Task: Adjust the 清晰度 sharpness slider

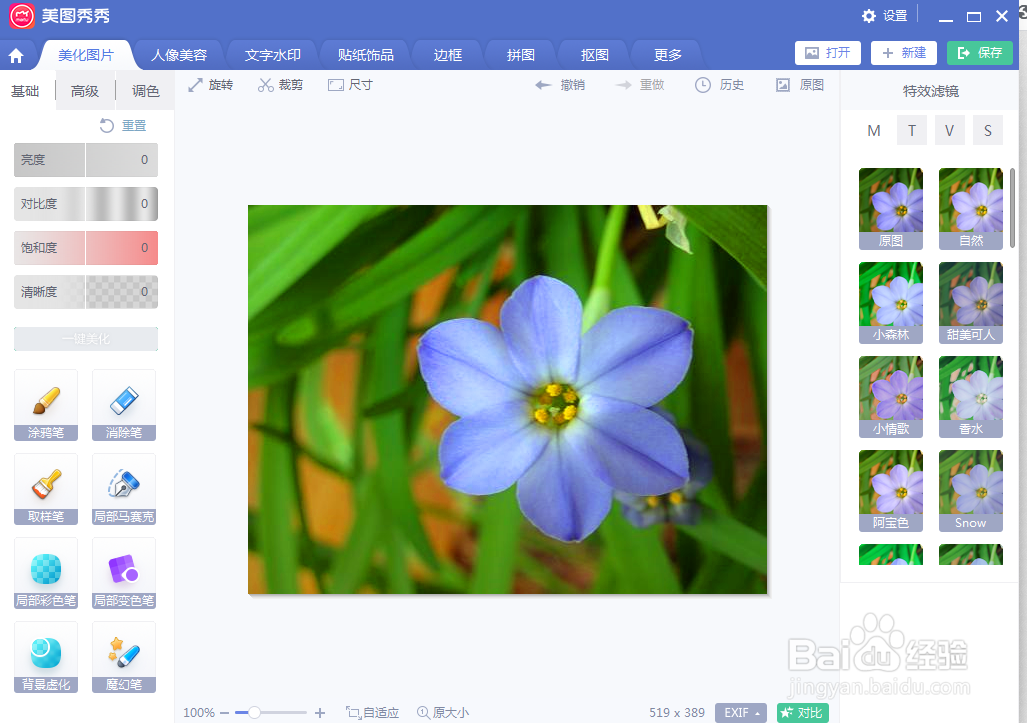Action: tap(86, 291)
